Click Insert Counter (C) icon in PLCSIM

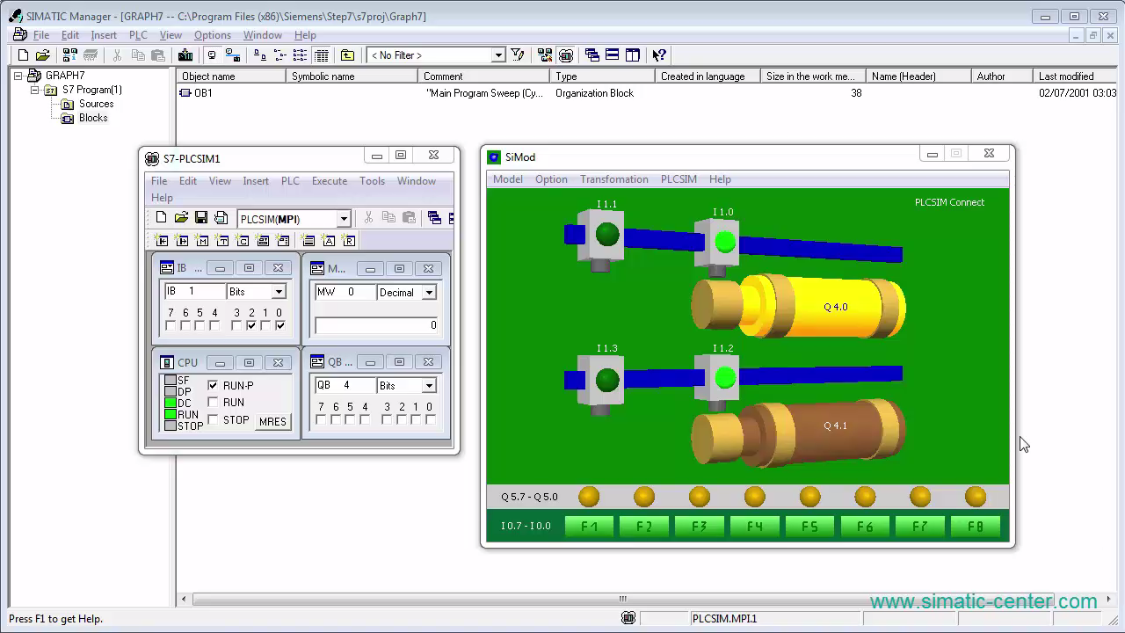[x=243, y=240]
